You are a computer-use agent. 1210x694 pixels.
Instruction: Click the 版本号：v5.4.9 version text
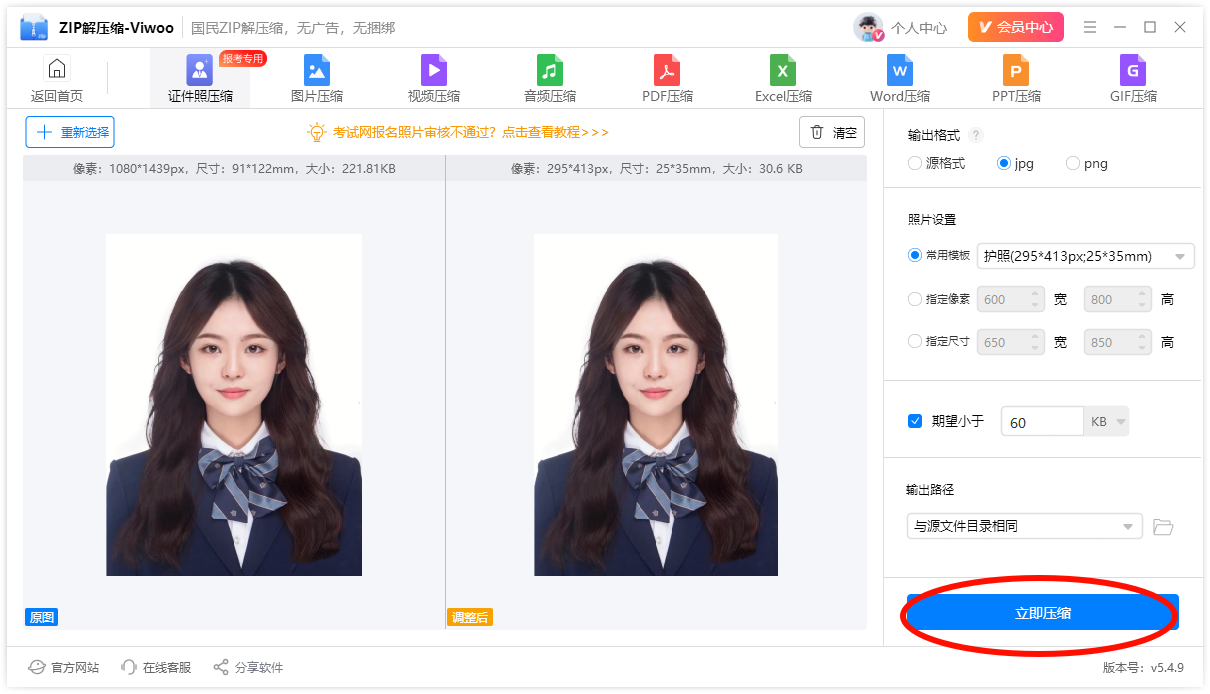[x=1142, y=667]
